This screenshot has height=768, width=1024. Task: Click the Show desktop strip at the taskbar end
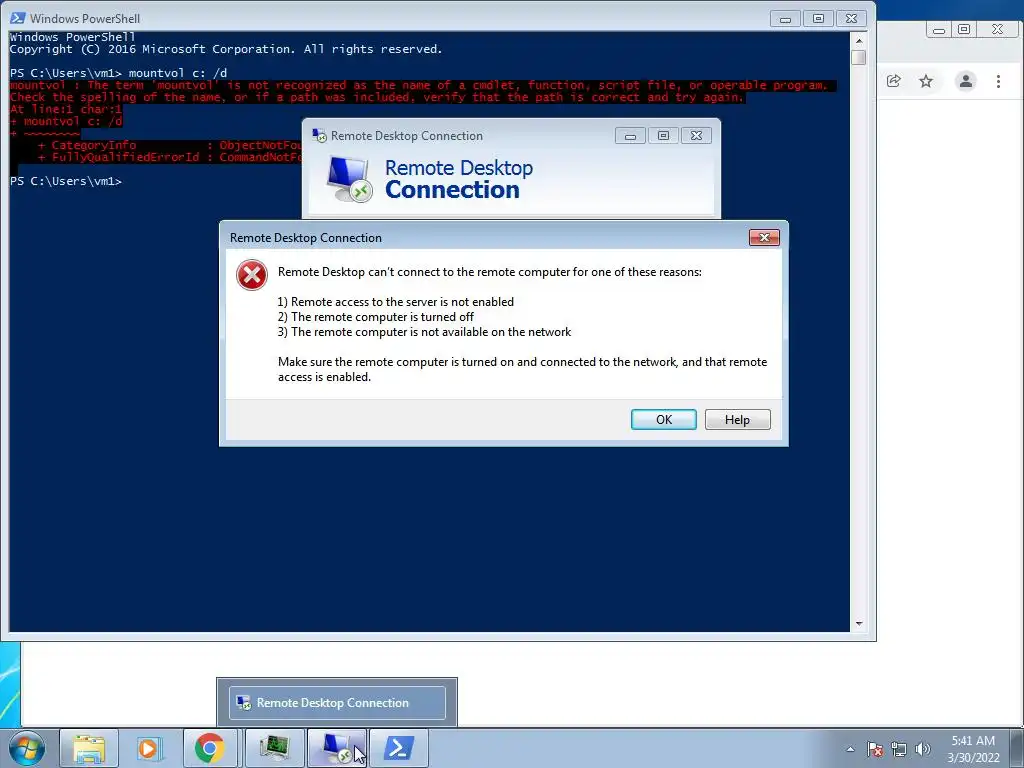tap(1017, 748)
